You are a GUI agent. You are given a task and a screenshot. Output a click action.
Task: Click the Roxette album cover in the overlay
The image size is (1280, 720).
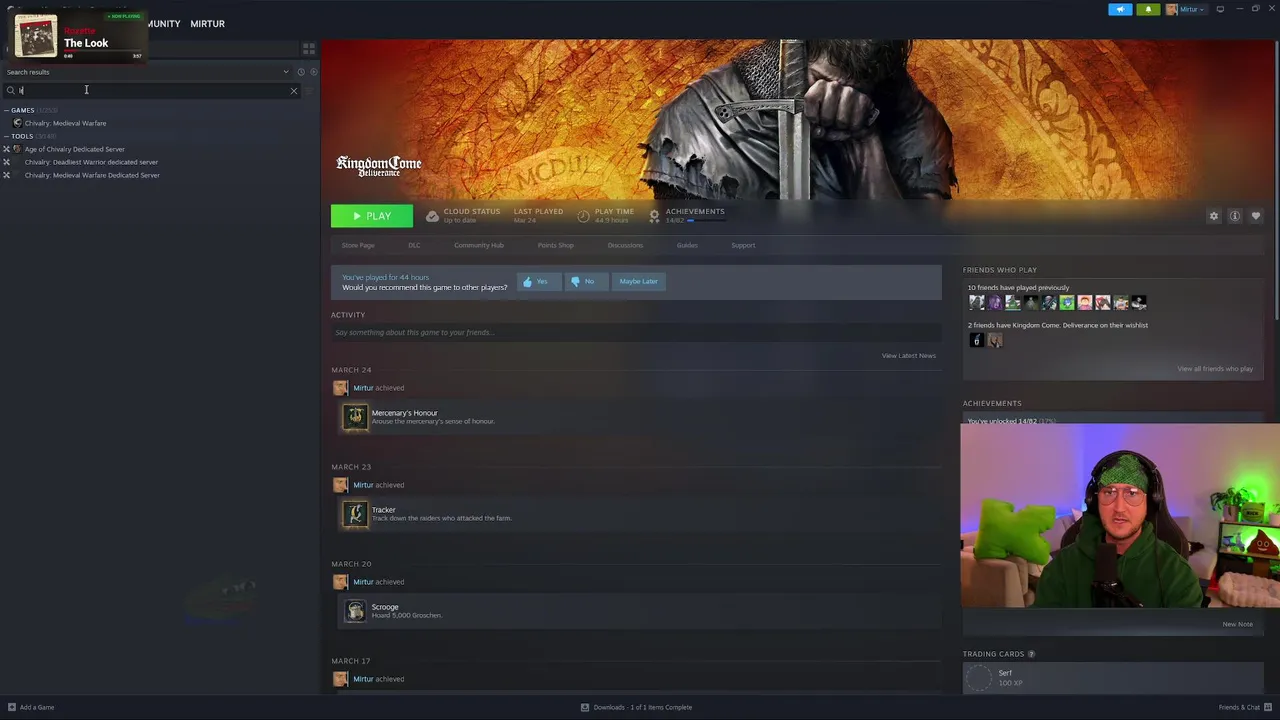tap(35, 36)
